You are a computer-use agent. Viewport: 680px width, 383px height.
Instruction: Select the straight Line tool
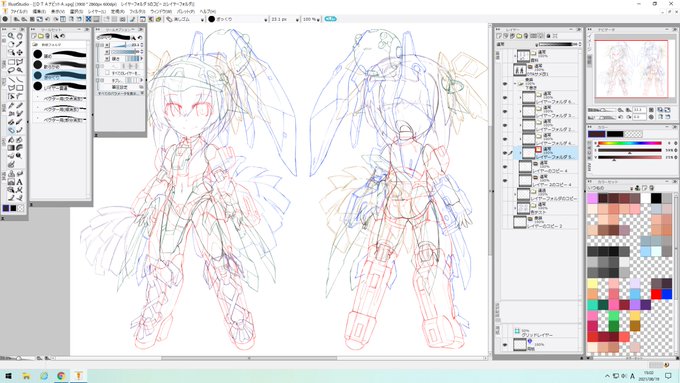click(11, 79)
